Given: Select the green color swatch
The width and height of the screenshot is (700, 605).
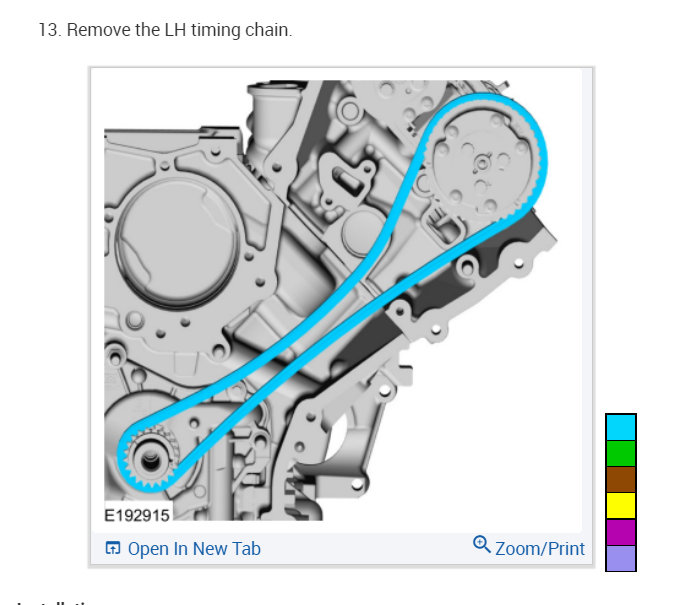Looking at the screenshot, I should (x=621, y=454).
